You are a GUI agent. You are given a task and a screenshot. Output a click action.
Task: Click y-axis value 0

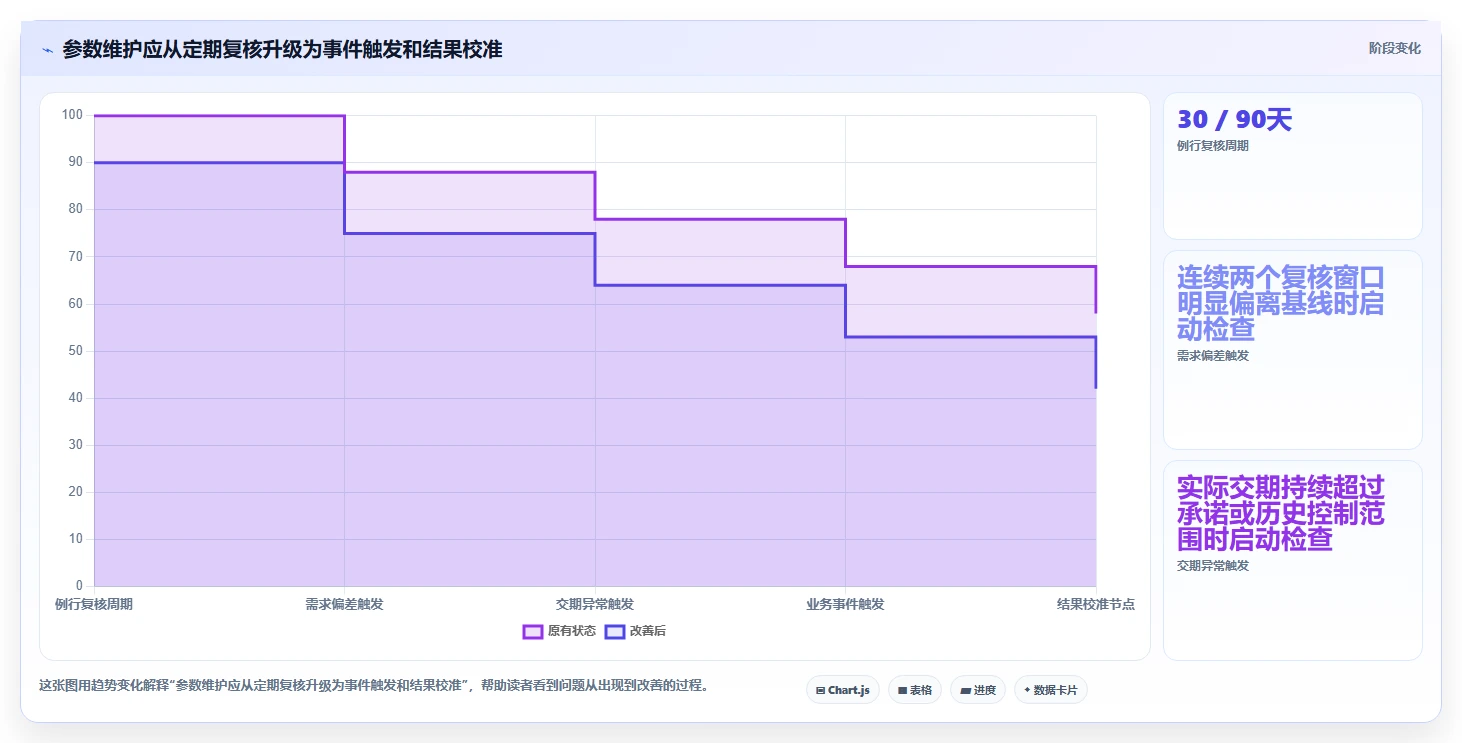click(79, 586)
